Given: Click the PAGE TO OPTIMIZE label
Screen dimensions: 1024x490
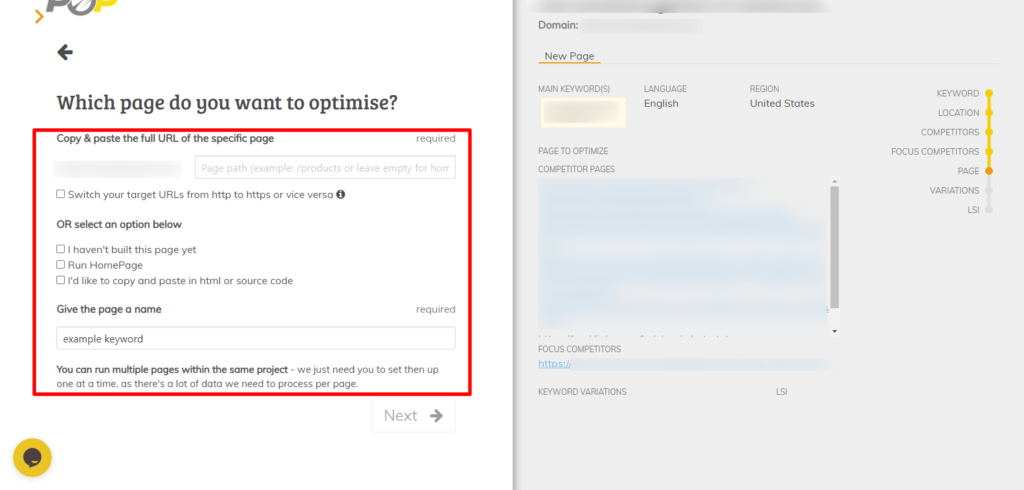Looking at the screenshot, I should 573,151.
